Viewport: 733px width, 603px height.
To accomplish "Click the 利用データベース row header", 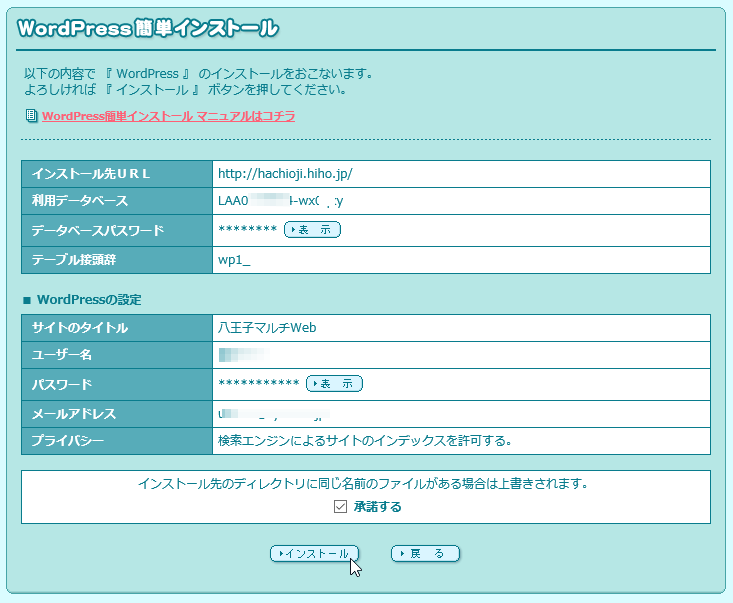I will coord(117,201).
